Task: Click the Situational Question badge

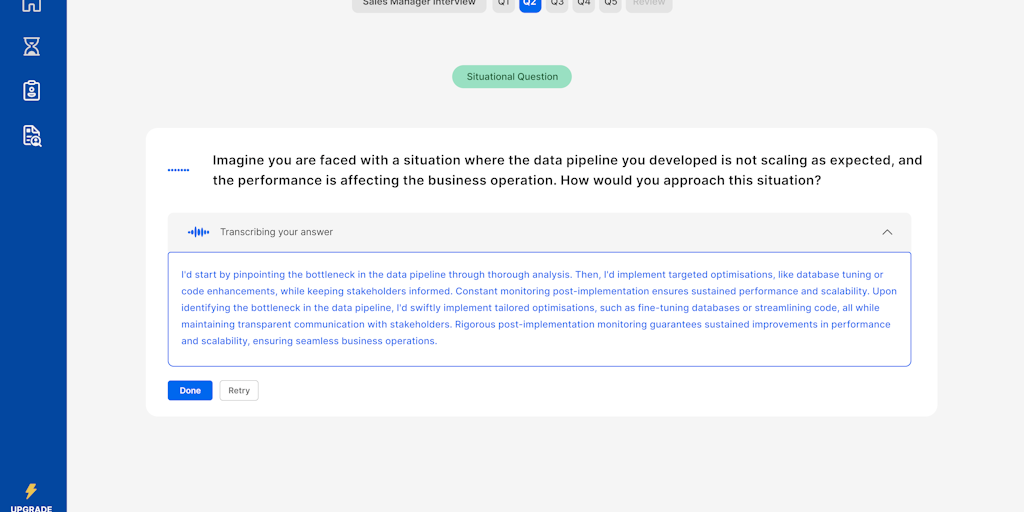Action: 512,77
